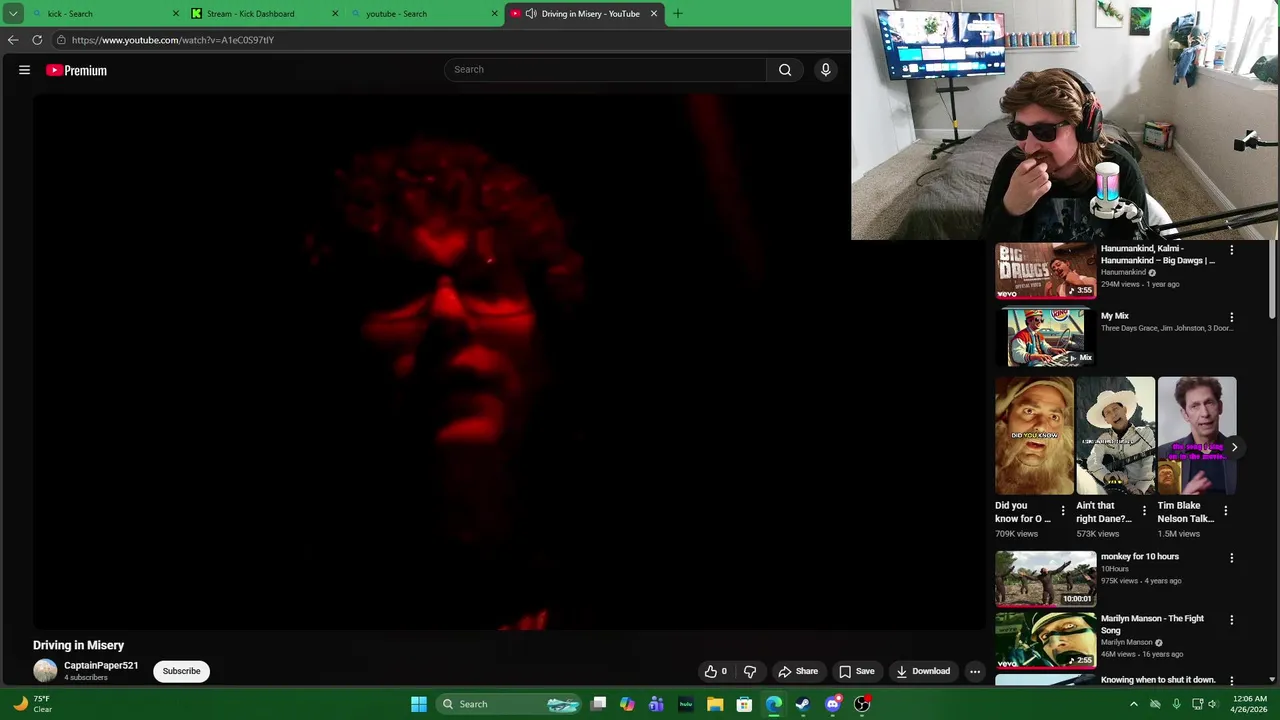
Task: Open the My Mix playlist thumbnail
Action: (1045, 337)
